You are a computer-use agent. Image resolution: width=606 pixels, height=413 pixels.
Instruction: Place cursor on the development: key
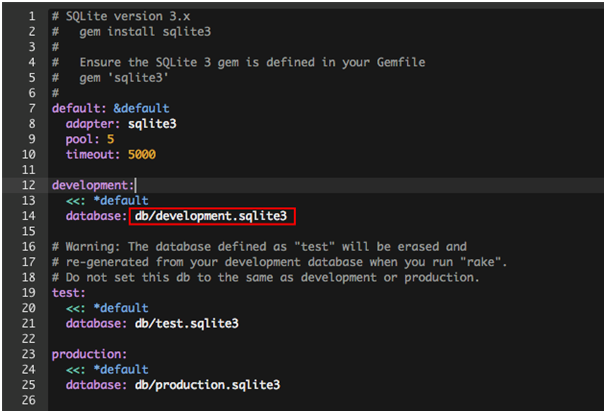93,185
